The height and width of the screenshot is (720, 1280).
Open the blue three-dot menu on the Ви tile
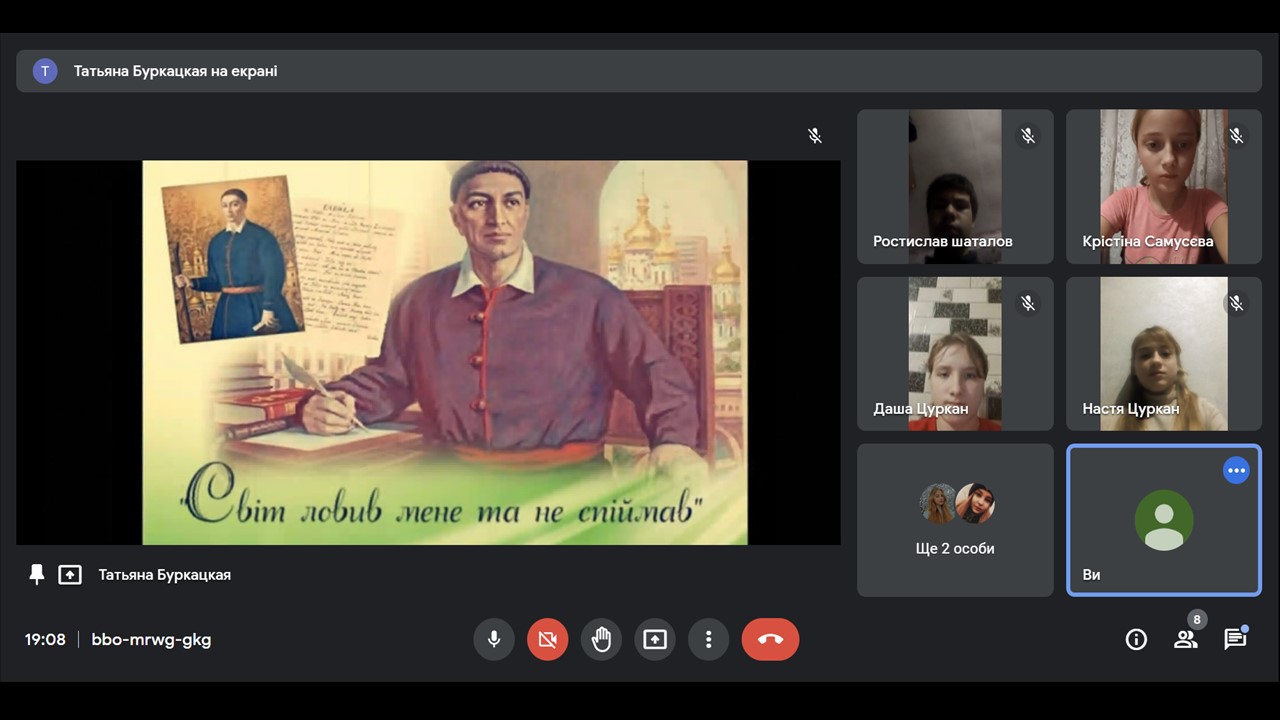(1237, 470)
